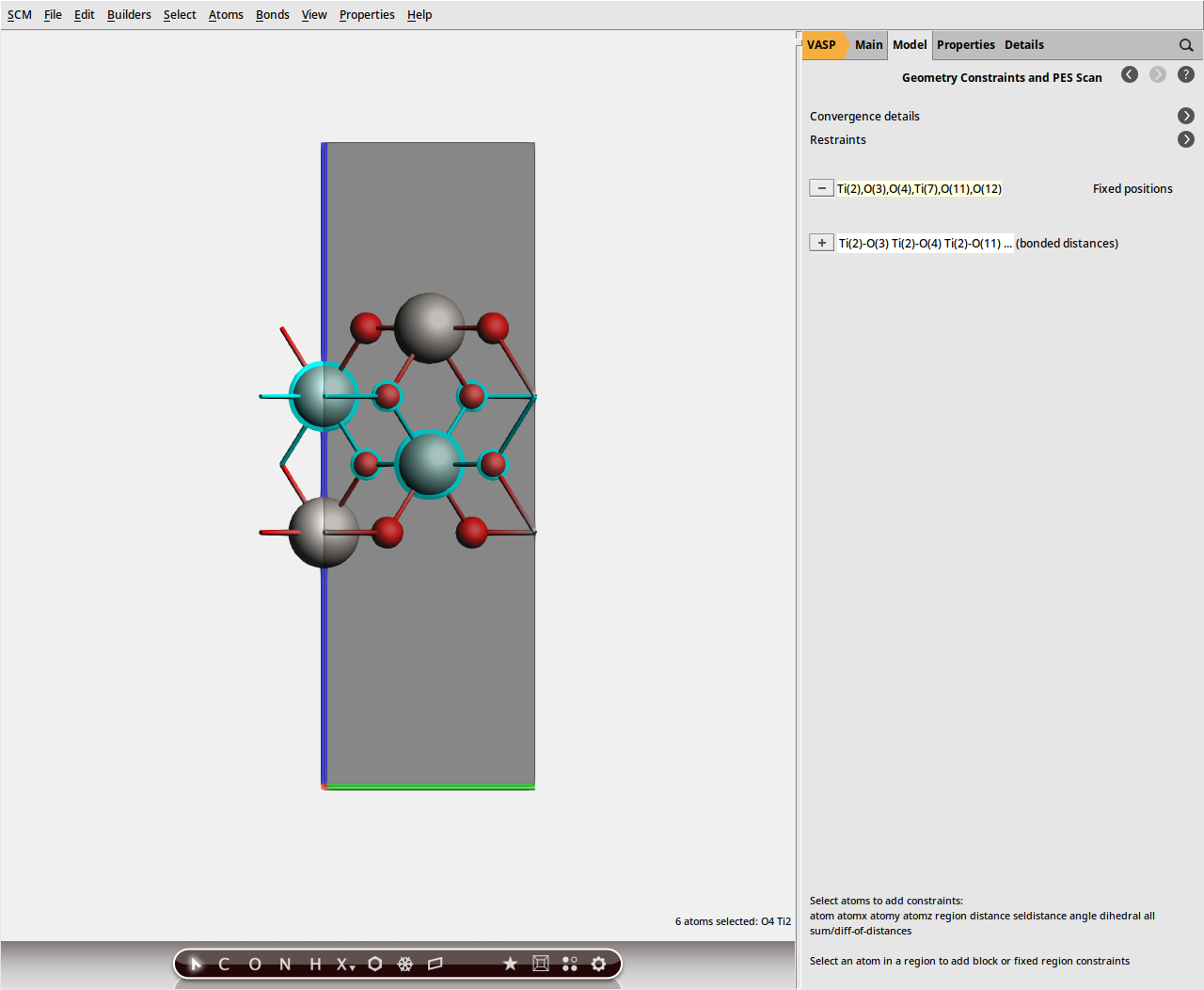
Task: Select the Nitrogen element tool
Action: (x=284, y=964)
